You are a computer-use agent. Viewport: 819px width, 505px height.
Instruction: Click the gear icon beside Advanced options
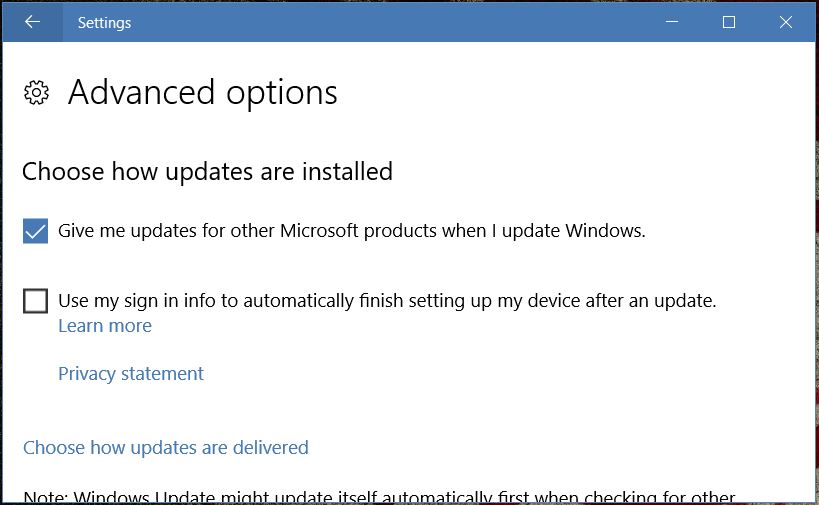pos(36,93)
